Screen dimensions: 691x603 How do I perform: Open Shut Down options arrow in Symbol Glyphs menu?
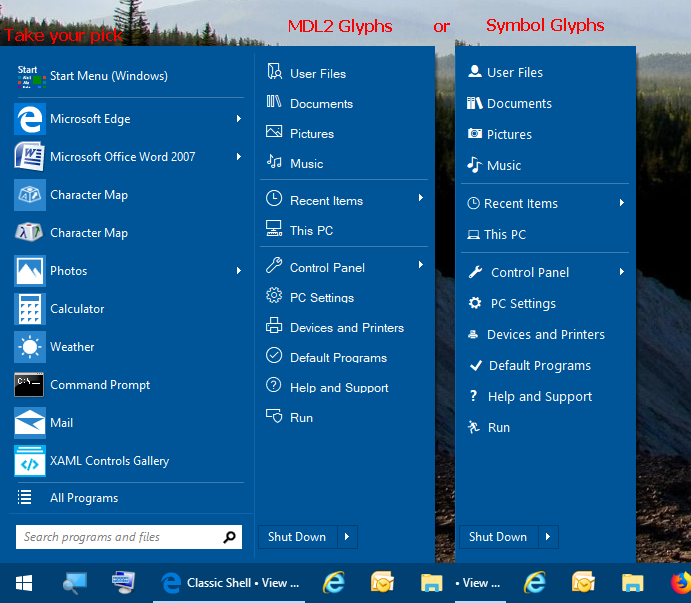(x=548, y=537)
